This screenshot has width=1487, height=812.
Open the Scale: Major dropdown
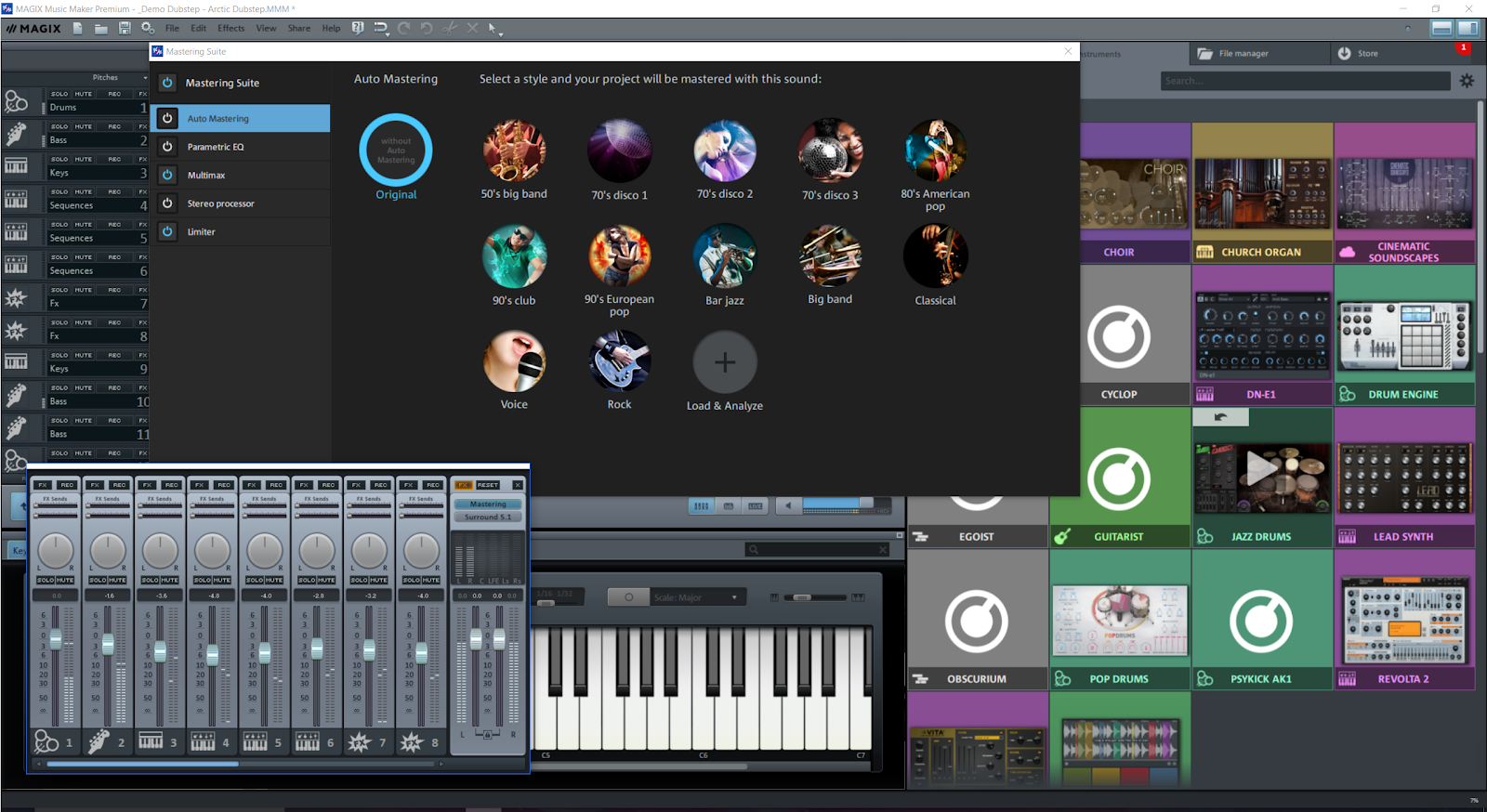[x=697, y=597]
